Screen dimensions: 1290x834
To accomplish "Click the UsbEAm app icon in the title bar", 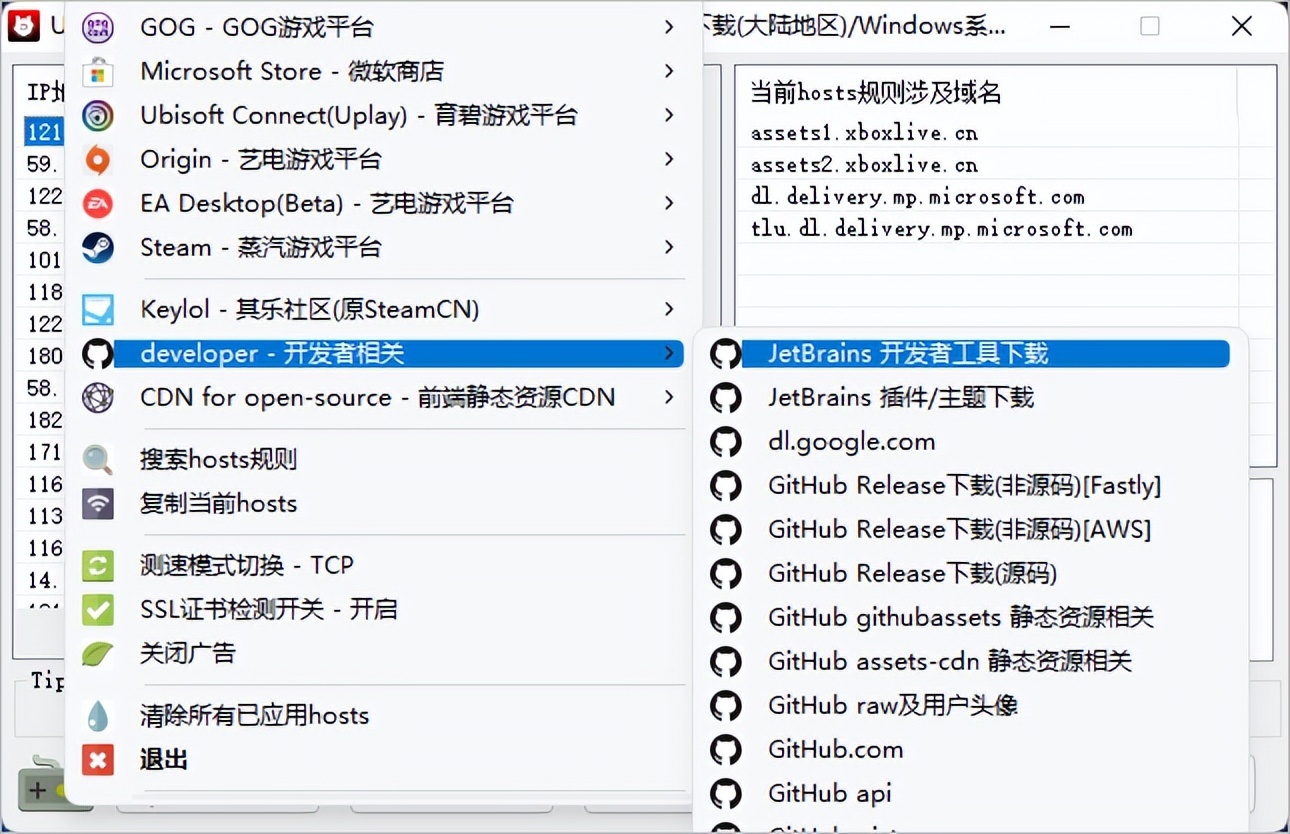I will point(23,26).
